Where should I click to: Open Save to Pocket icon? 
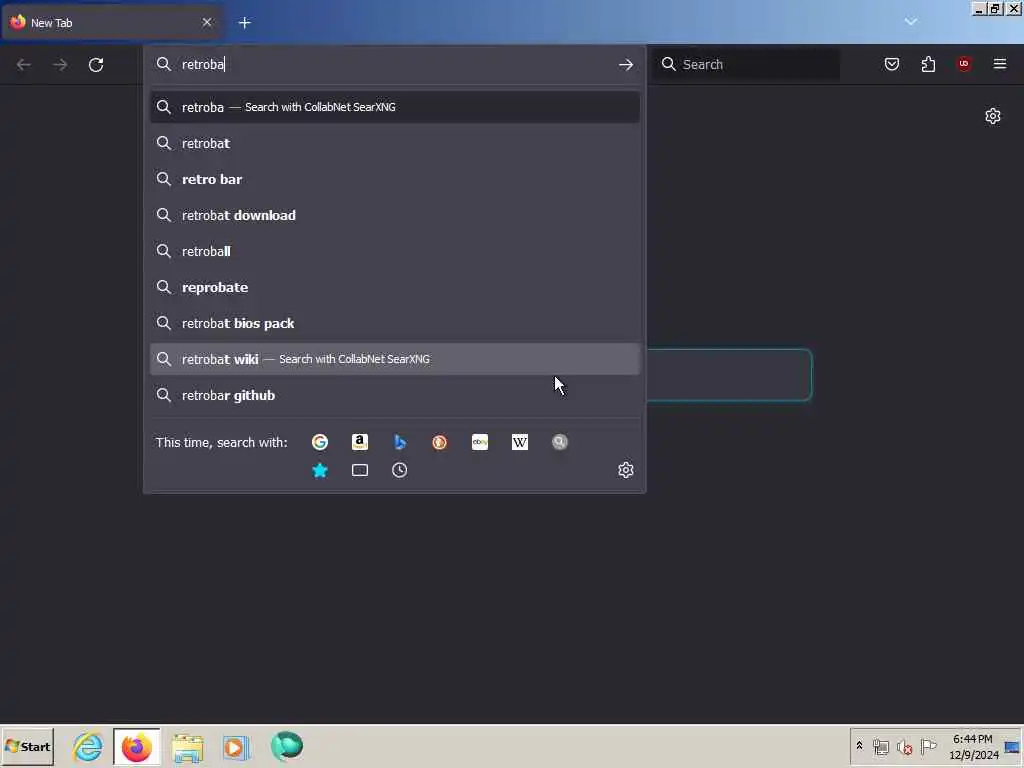(892, 64)
